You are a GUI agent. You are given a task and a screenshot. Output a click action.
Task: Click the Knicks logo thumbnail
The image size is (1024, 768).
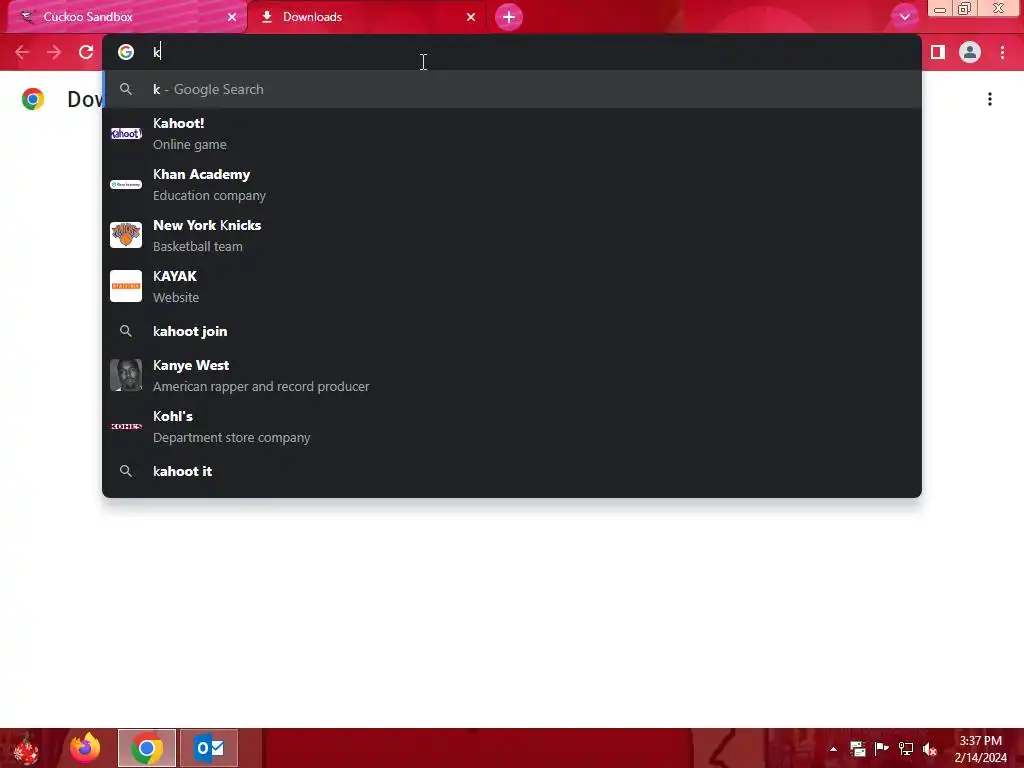point(126,235)
